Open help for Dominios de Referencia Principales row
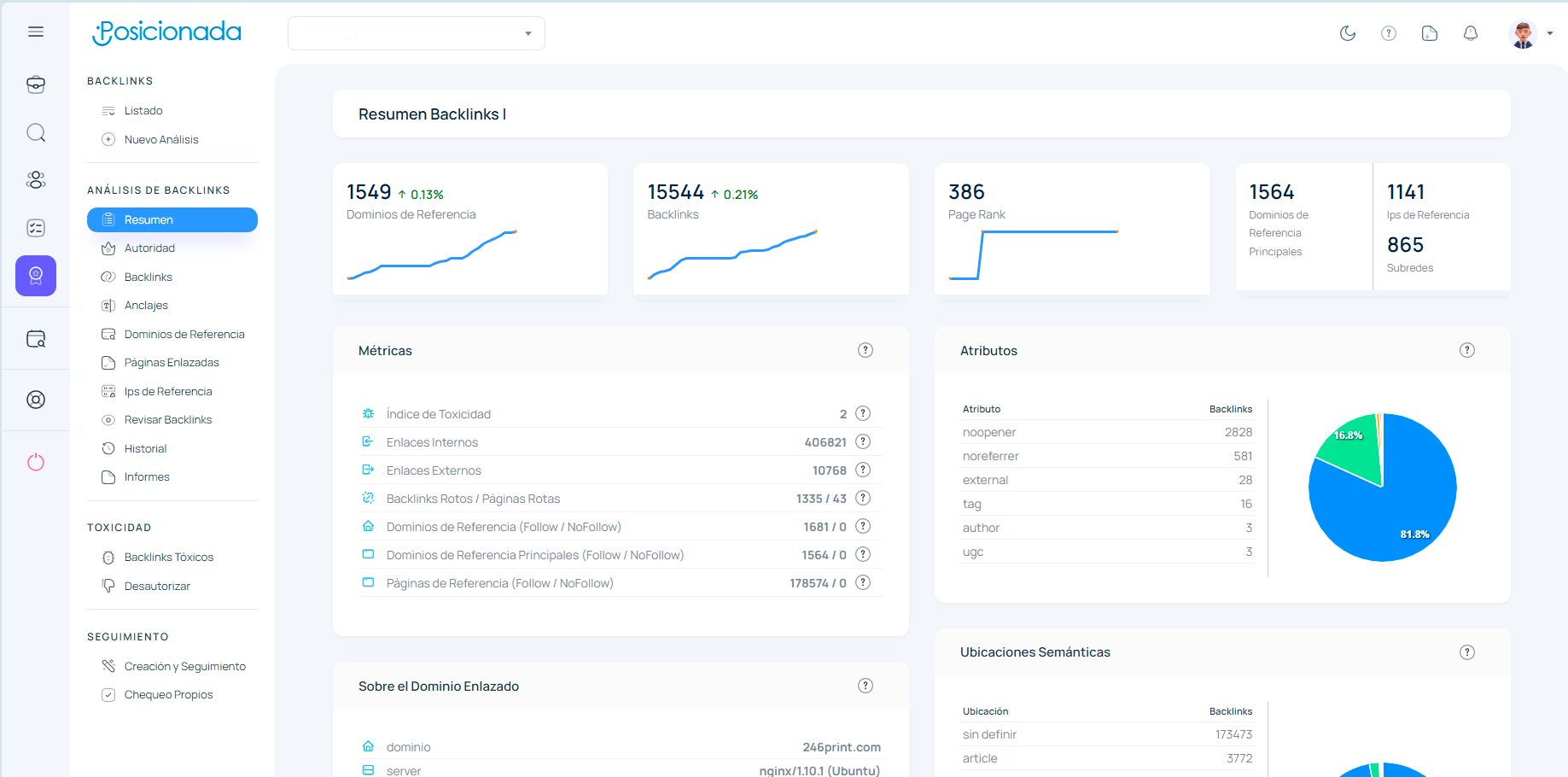This screenshot has height=777, width=1568. coord(863,554)
